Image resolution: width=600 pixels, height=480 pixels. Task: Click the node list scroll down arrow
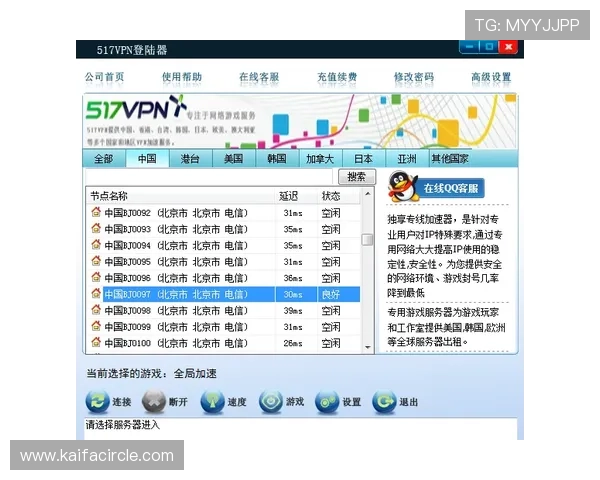pyautogui.click(x=368, y=347)
